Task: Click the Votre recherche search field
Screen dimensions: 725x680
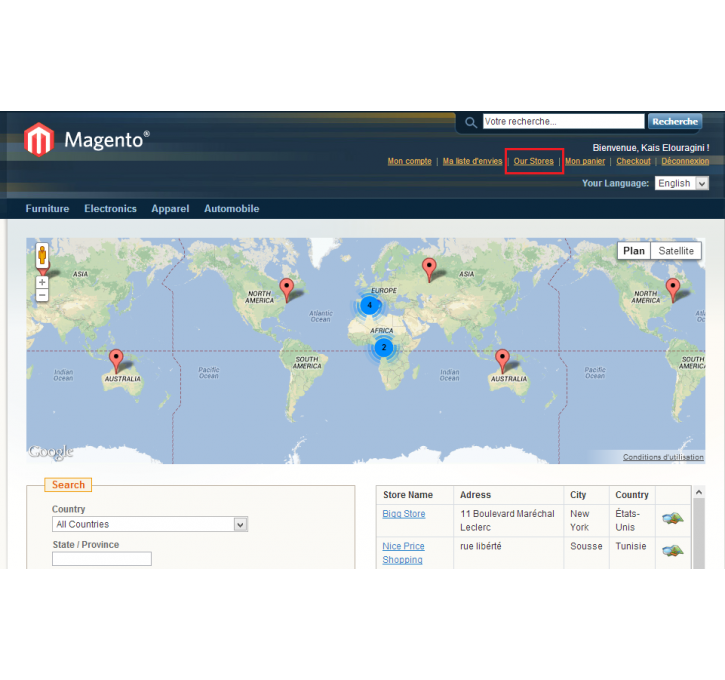Action: point(563,121)
